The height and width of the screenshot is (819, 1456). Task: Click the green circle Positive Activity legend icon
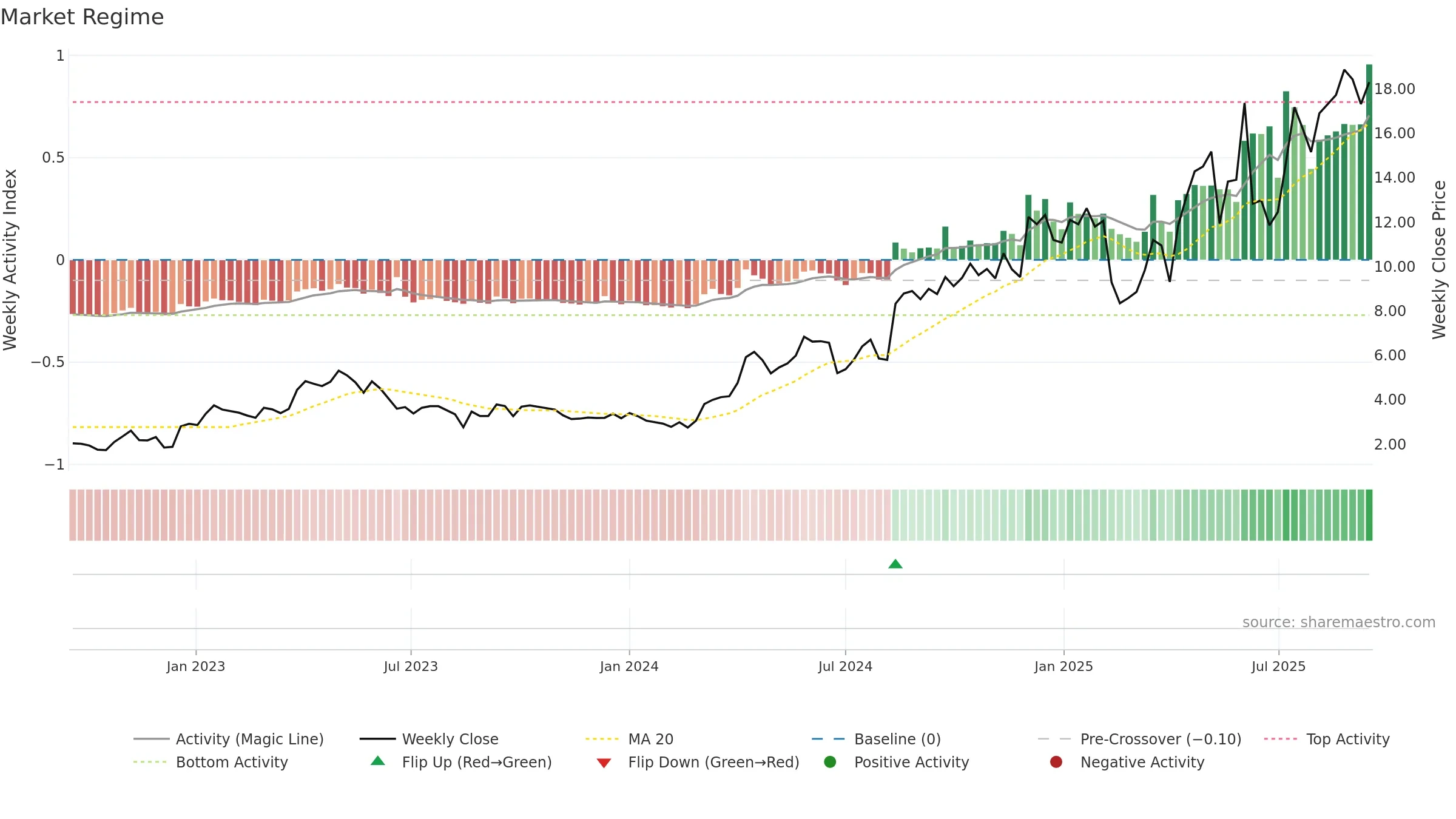click(830, 762)
